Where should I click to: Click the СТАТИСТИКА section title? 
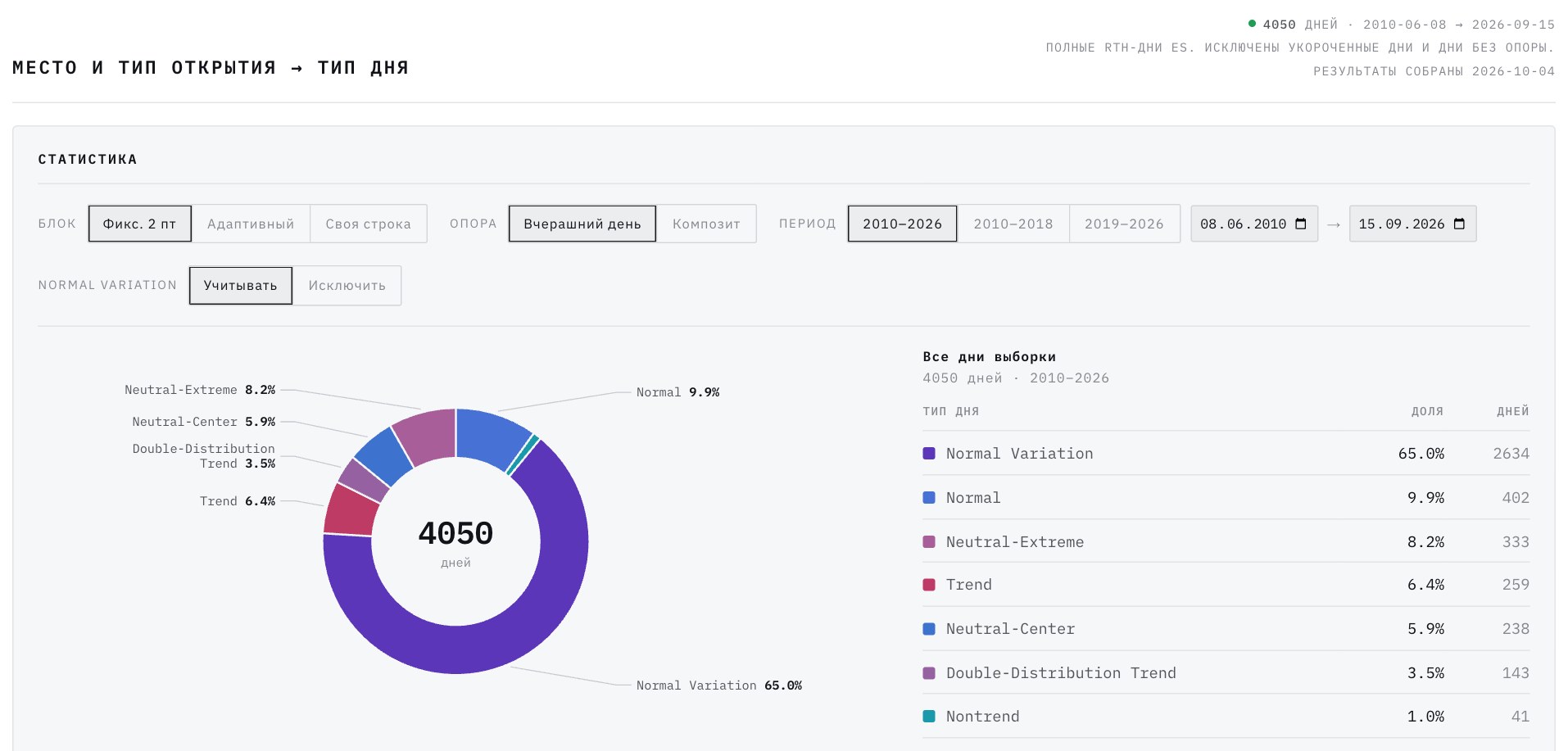(x=88, y=159)
